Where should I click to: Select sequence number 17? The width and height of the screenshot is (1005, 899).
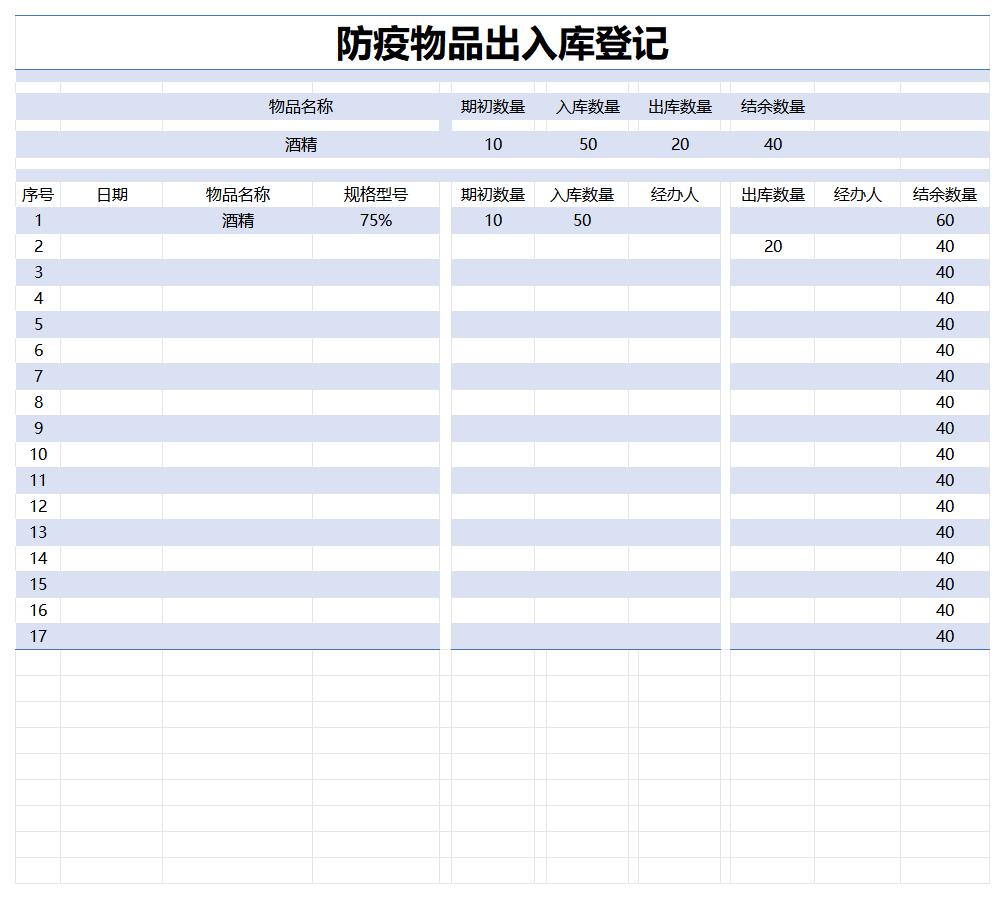click(38, 636)
